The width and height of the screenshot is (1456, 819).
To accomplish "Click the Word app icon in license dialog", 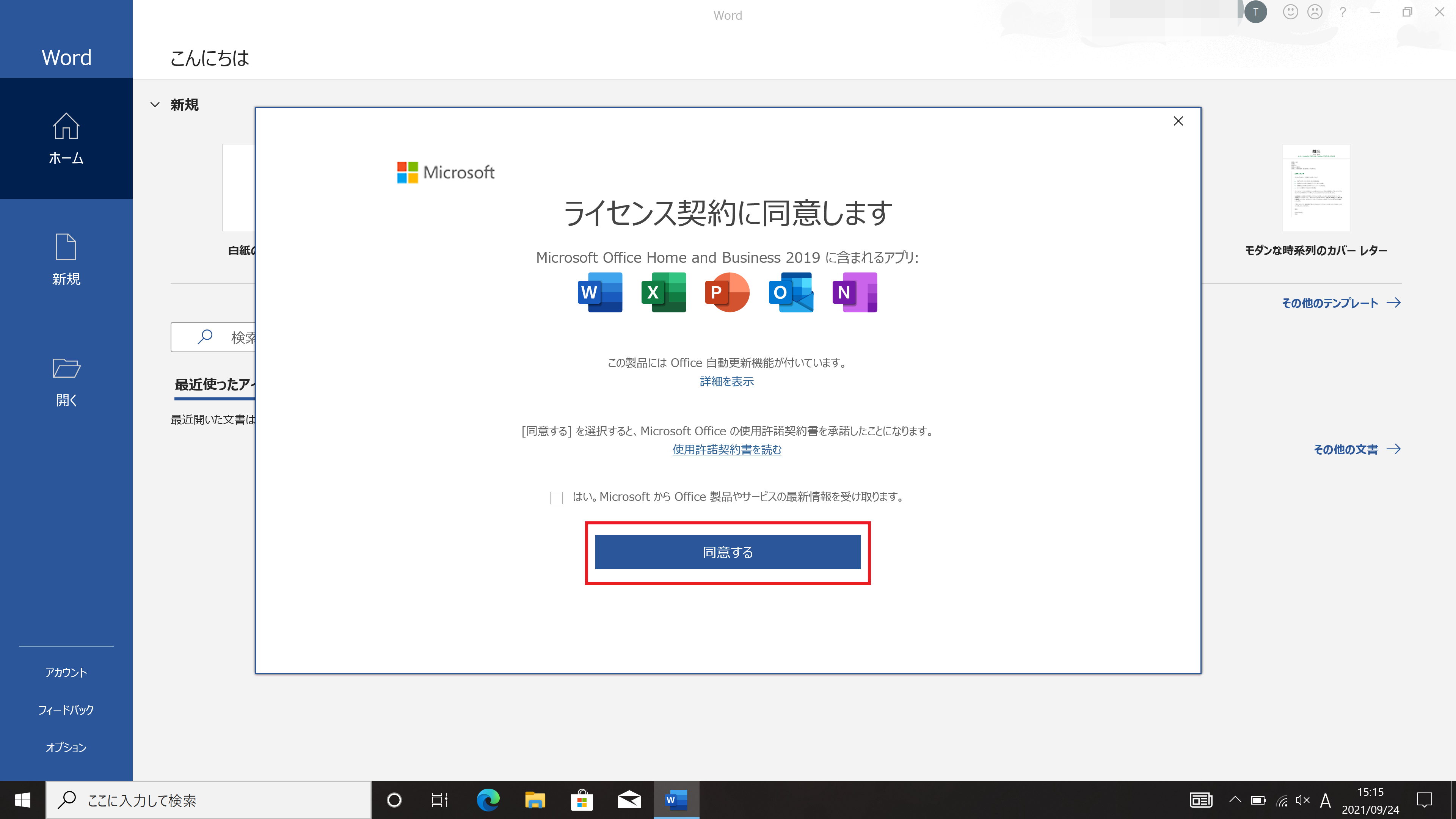I will tap(600, 292).
